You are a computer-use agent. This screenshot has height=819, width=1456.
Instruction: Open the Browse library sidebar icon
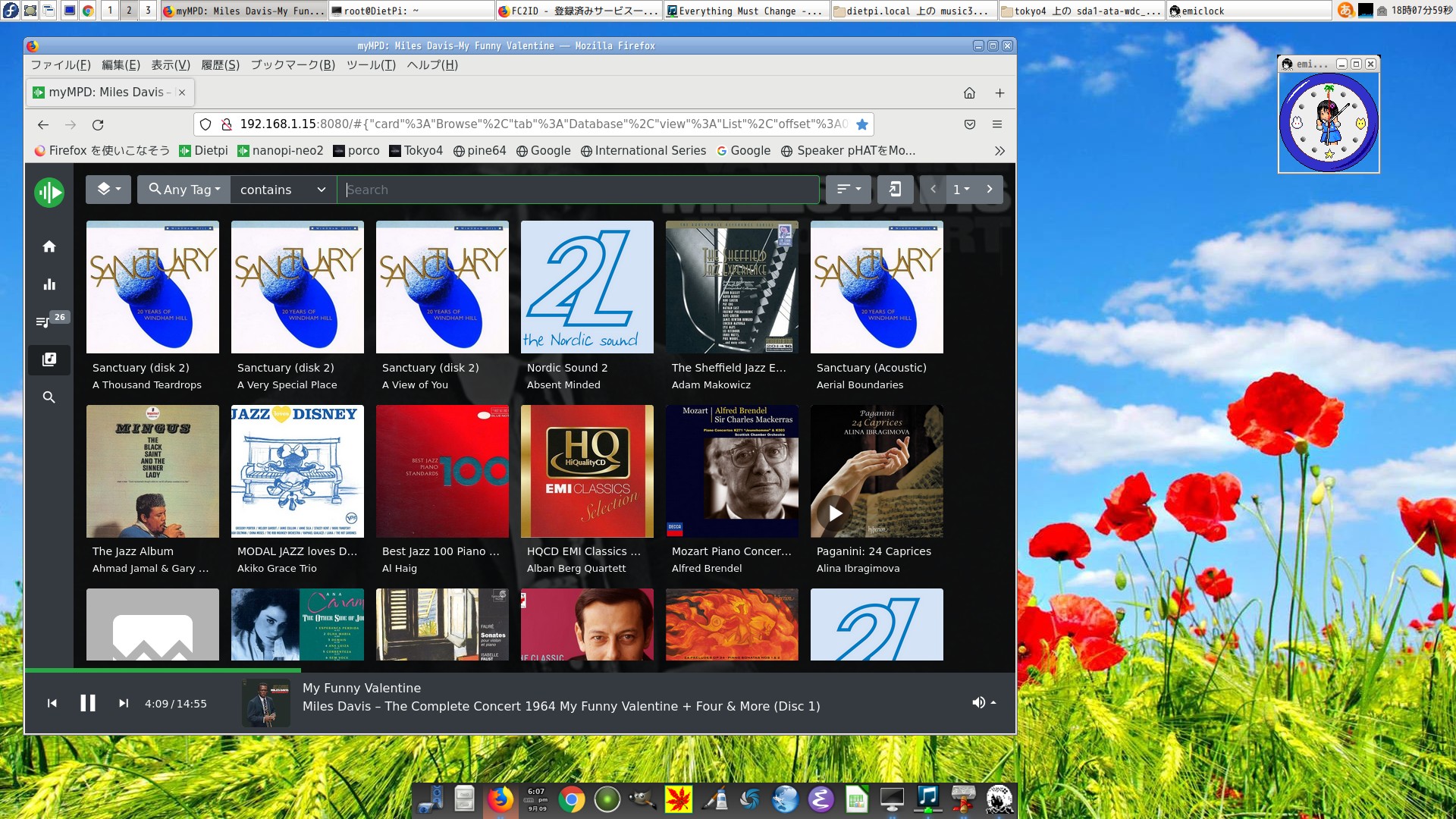(49, 359)
